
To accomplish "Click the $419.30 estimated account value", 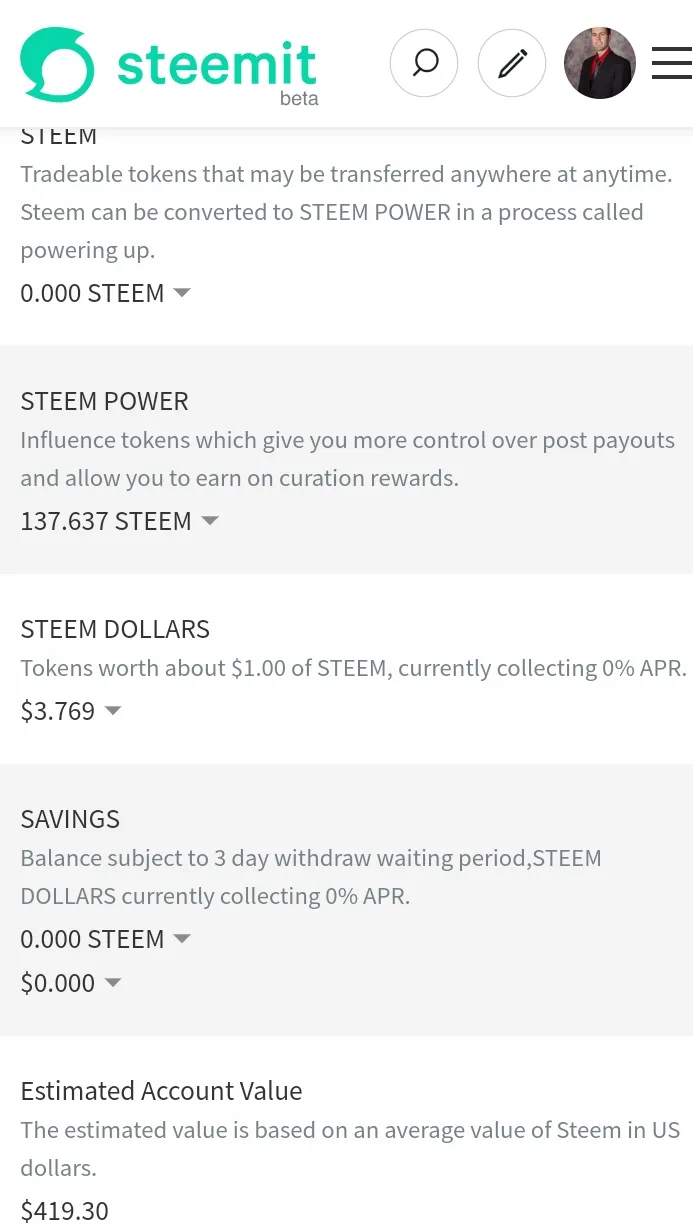I will (x=64, y=1211).
